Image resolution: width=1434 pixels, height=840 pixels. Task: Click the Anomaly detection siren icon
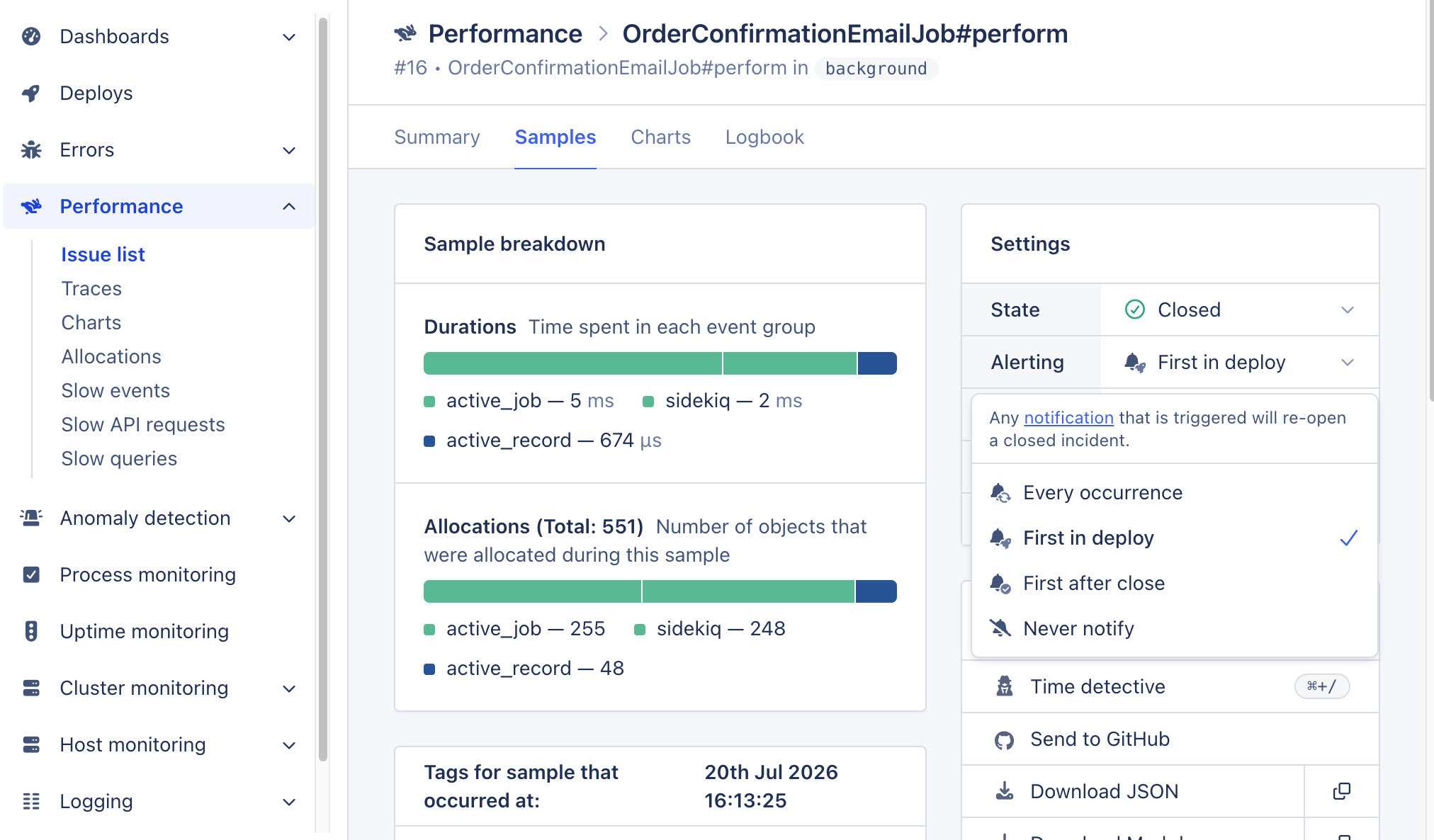pyautogui.click(x=31, y=518)
